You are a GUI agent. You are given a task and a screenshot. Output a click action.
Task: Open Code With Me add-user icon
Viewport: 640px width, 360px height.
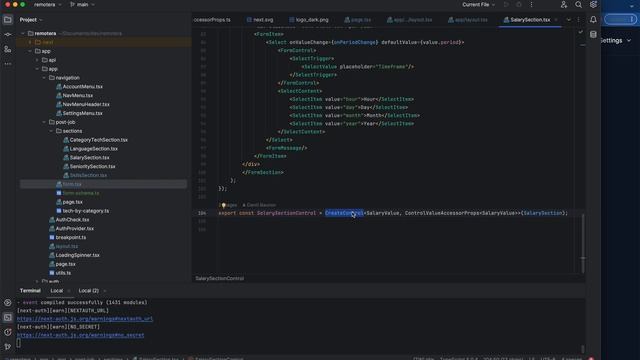pyautogui.click(x=564, y=4)
